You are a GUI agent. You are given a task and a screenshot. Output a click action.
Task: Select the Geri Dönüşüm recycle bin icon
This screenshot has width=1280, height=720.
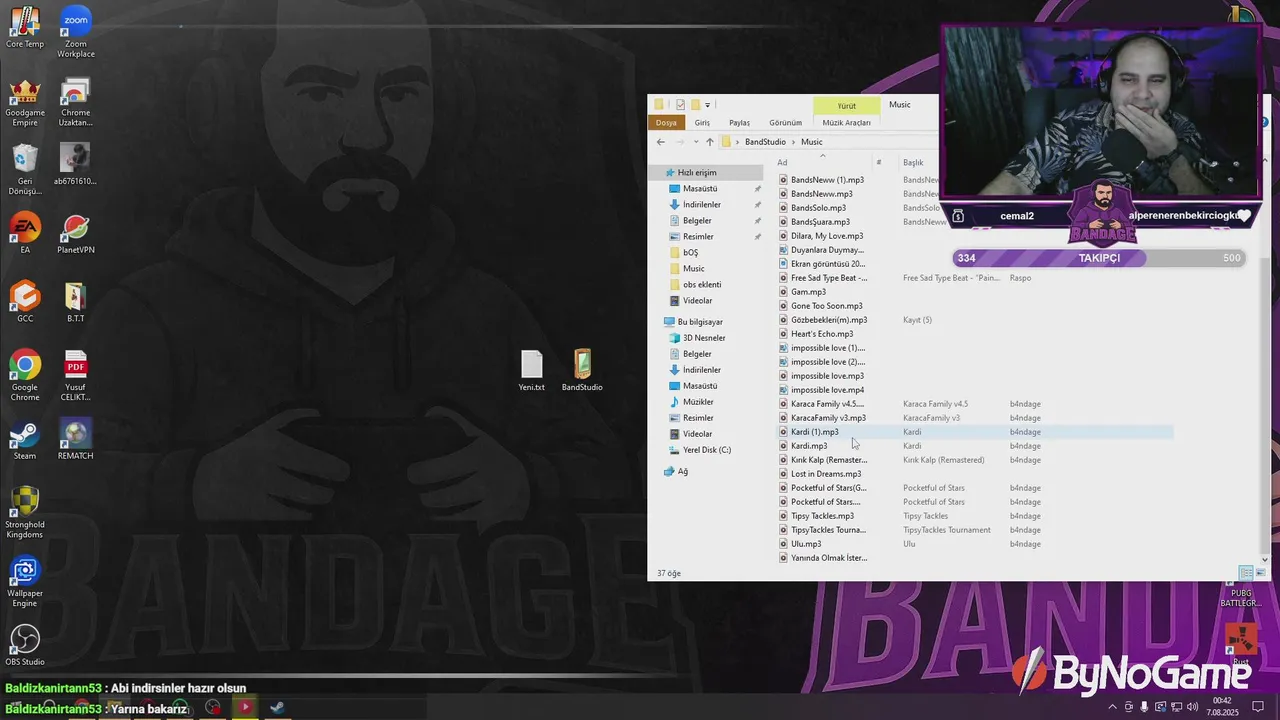click(25, 170)
